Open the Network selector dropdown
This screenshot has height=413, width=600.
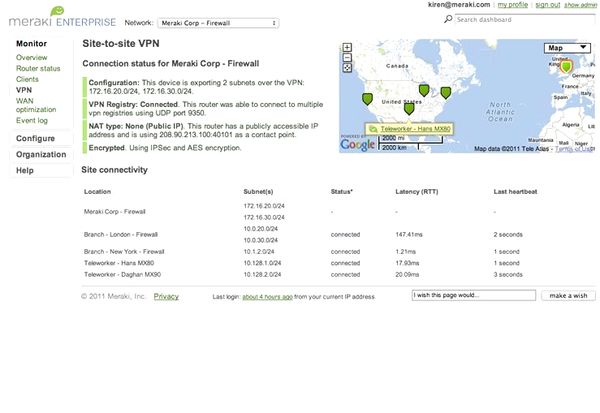tap(218, 23)
